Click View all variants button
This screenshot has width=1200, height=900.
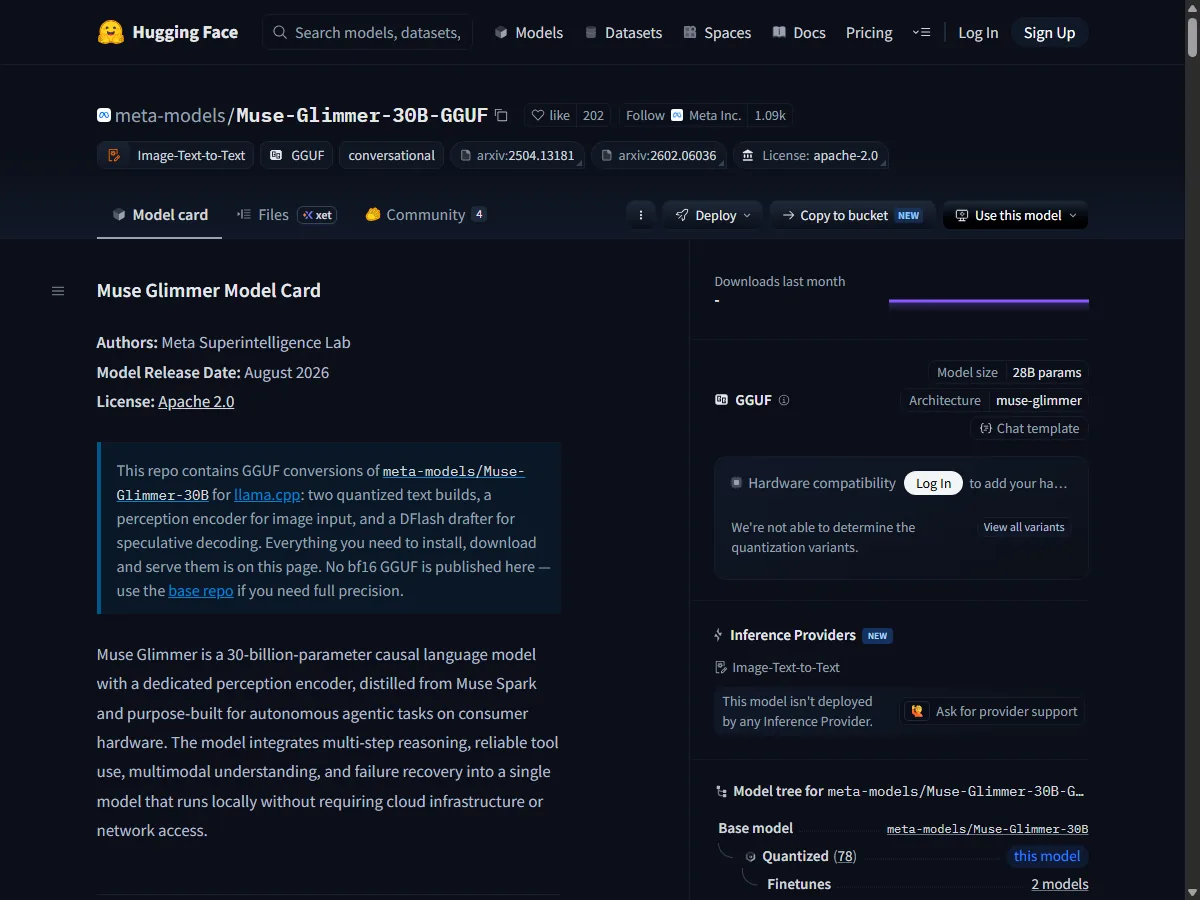1024,527
